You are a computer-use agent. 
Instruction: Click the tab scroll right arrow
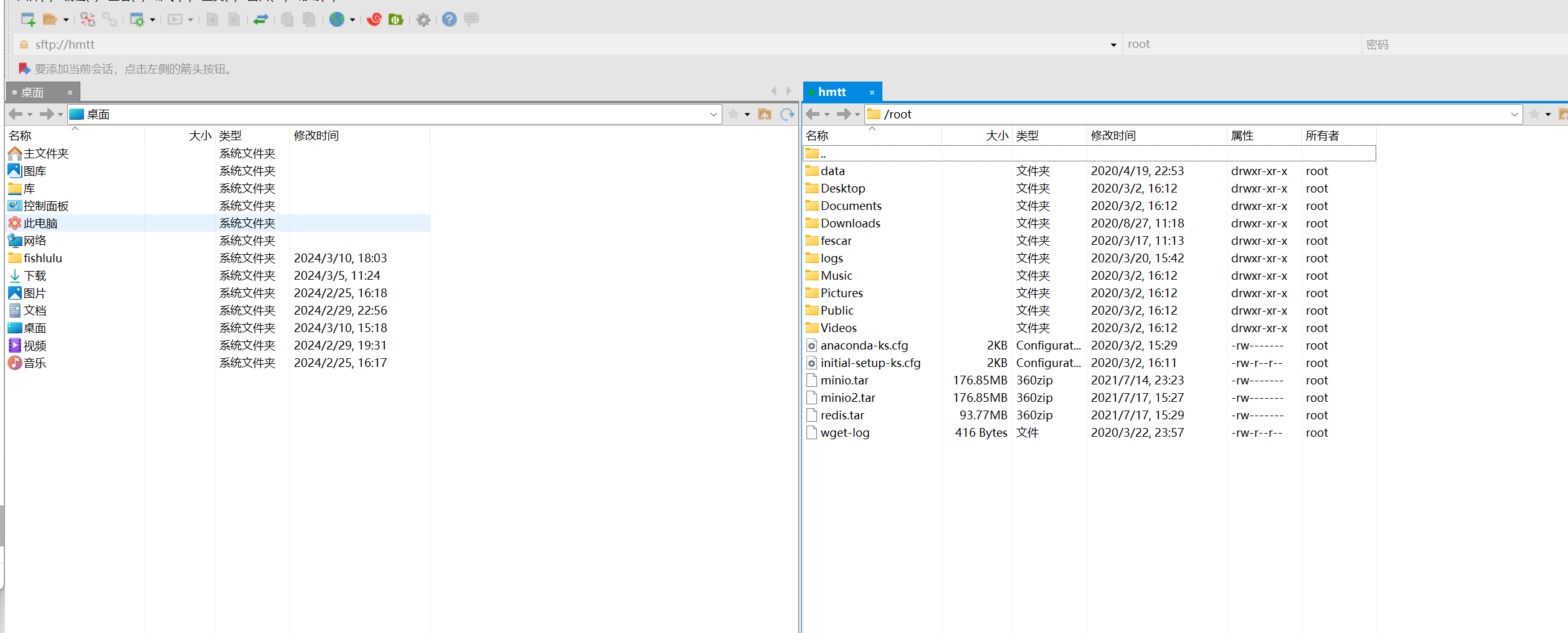(789, 91)
